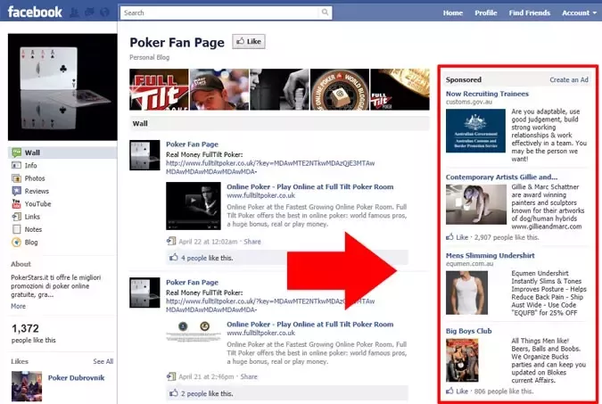This screenshot has height=404, width=602.
Task: Open Find Friends in top navigation
Action: pos(528,13)
